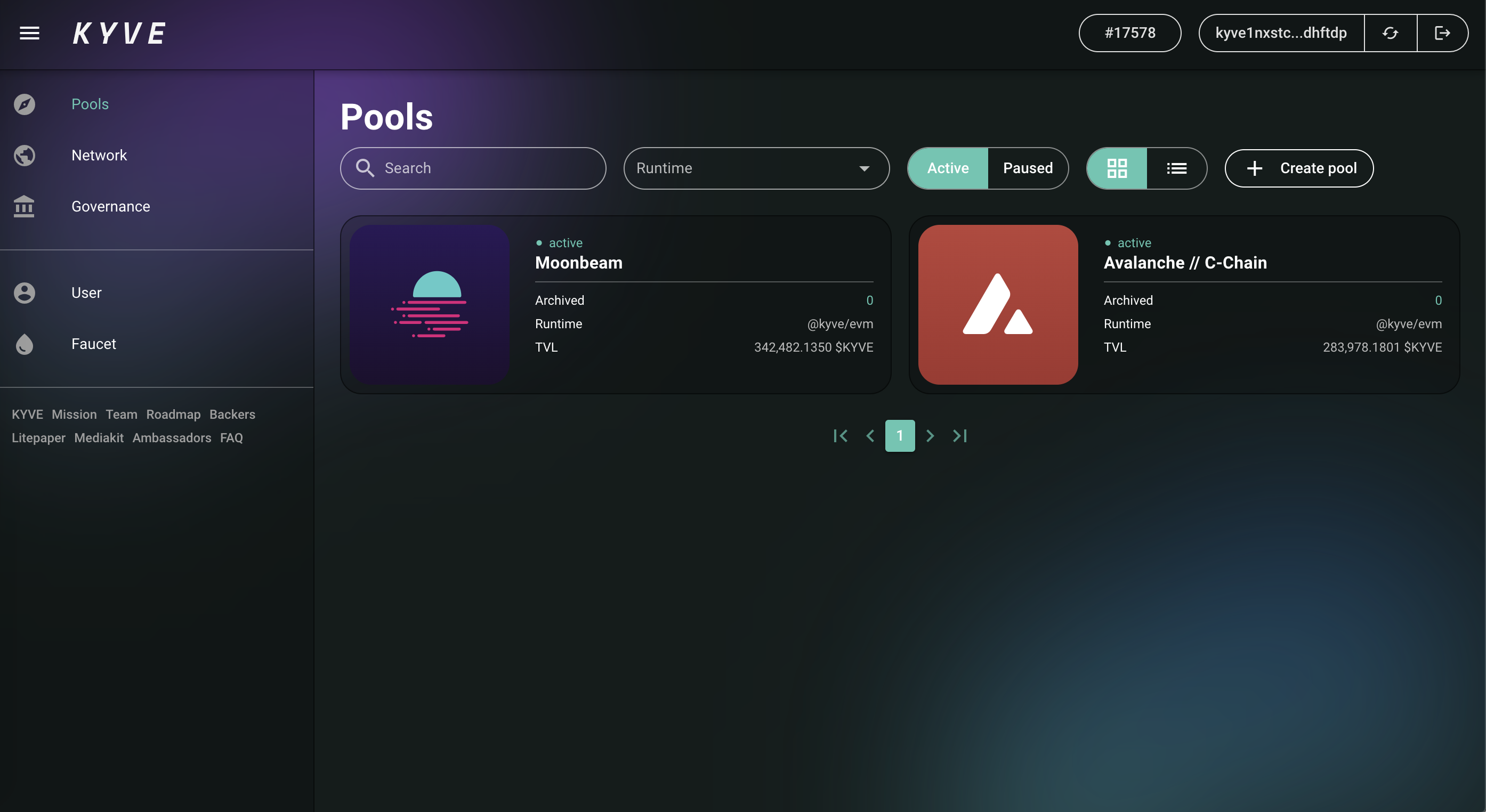Open the hamburger menu icon
The image size is (1486, 812).
[x=29, y=33]
